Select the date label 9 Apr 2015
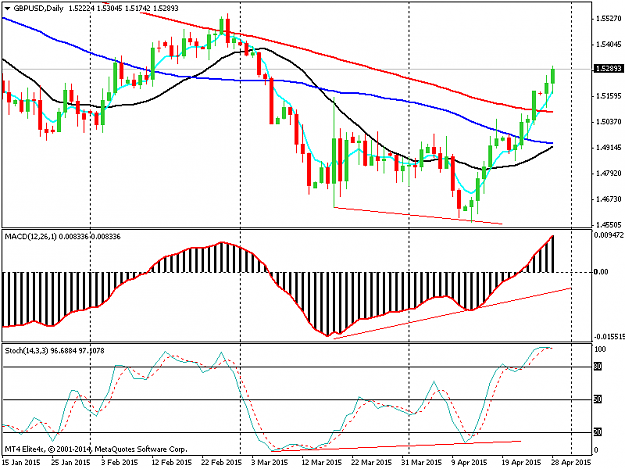This screenshot has width=625, height=469. coord(470,463)
